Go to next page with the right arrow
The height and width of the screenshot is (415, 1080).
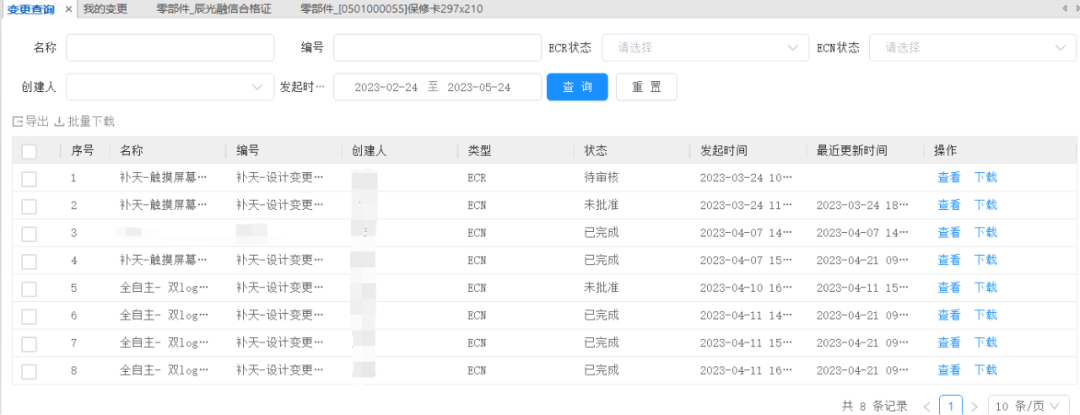click(x=974, y=406)
